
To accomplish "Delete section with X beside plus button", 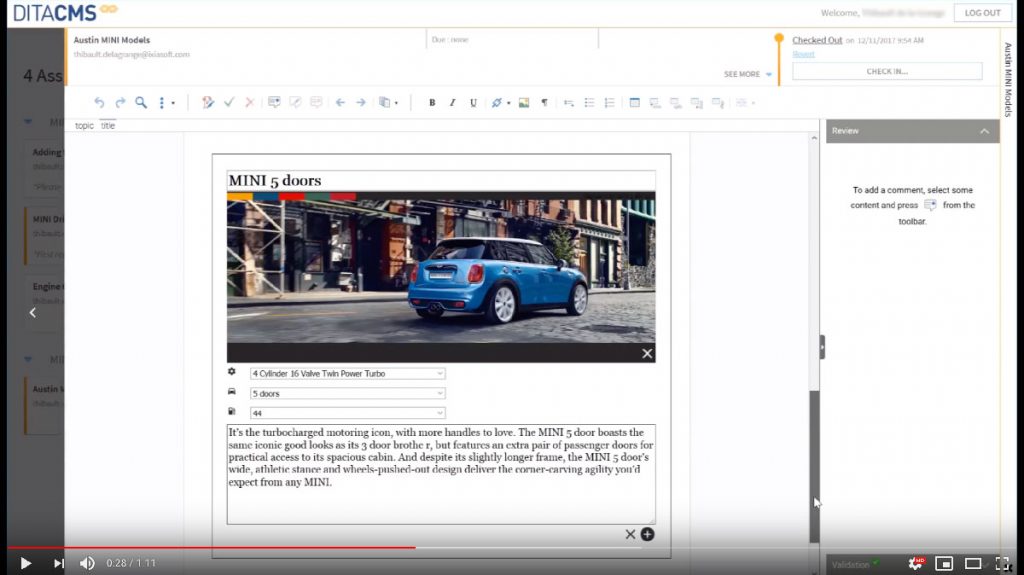I will 630,534.
